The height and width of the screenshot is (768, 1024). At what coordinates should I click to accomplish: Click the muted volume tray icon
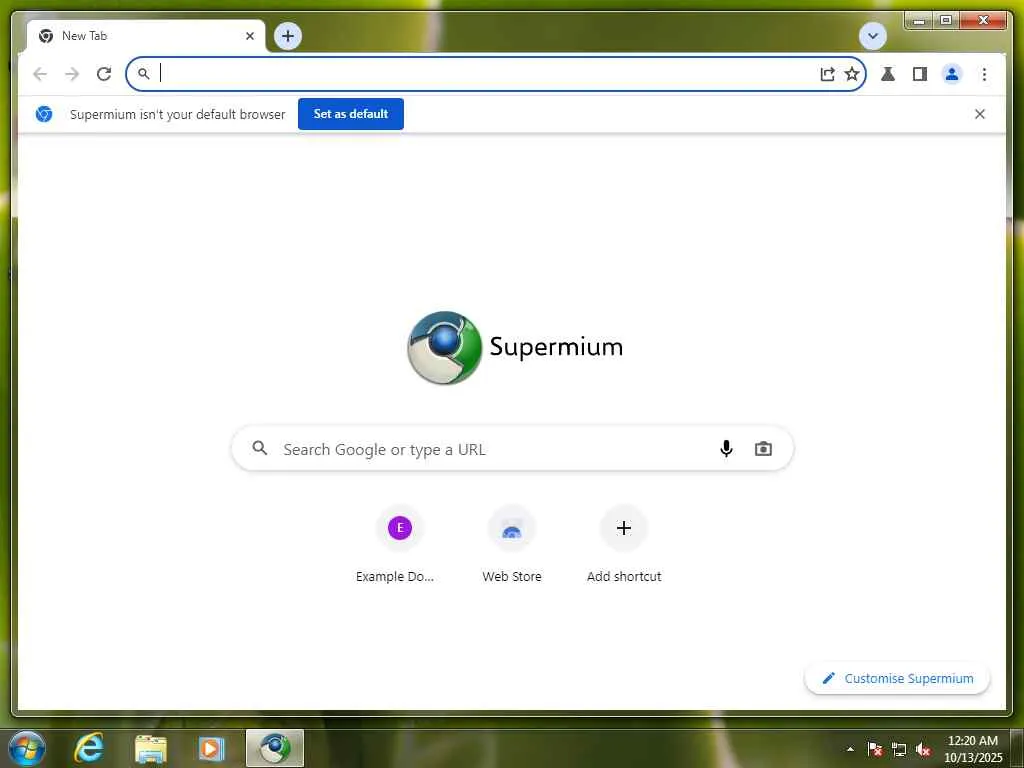click(x=923, y=750)
